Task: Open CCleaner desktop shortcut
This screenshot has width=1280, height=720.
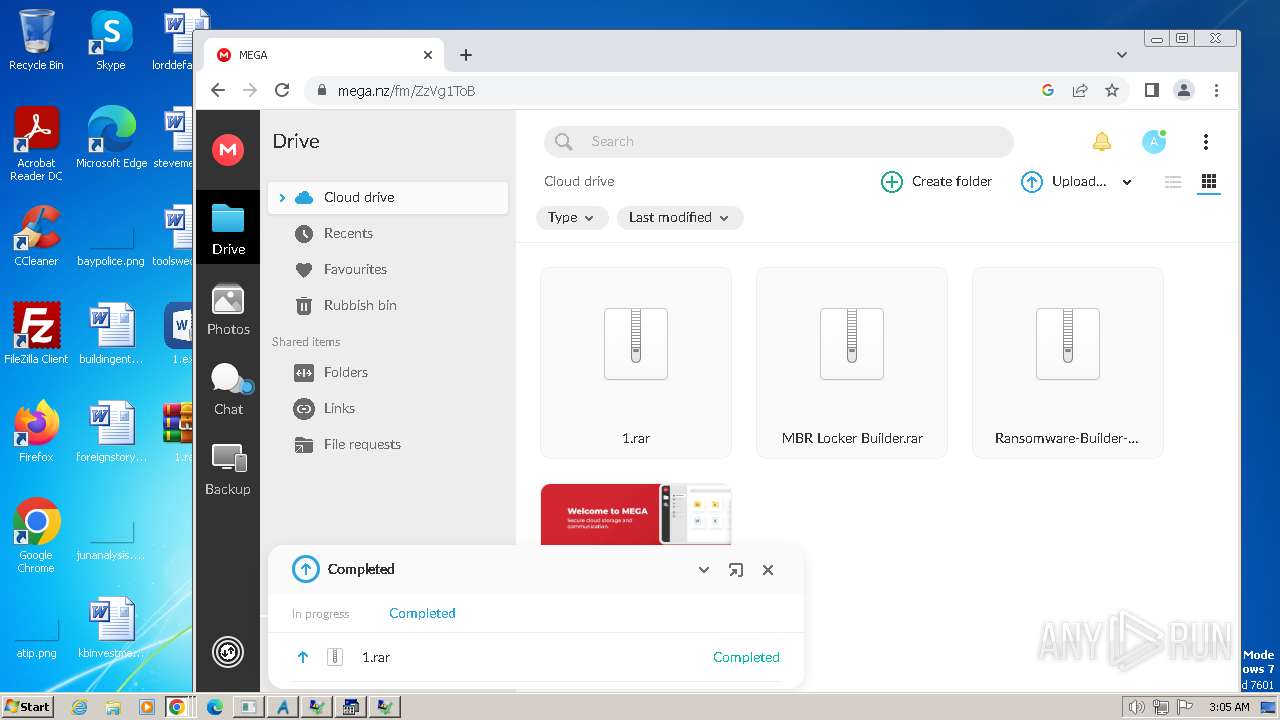Action: click(x=36, y=236)
